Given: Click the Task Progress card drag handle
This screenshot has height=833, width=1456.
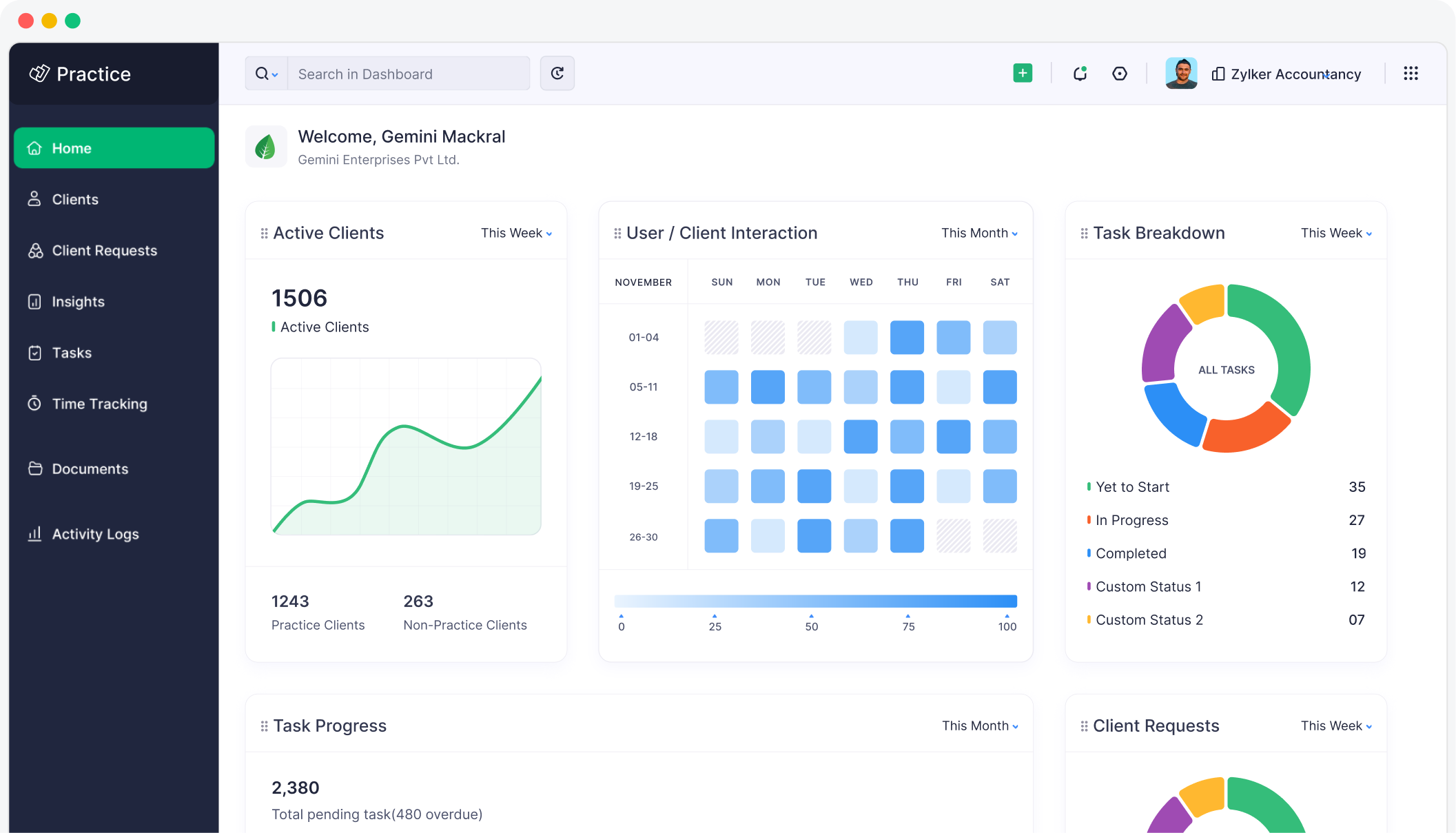Looking at the screenshot, I should [264, 726].
